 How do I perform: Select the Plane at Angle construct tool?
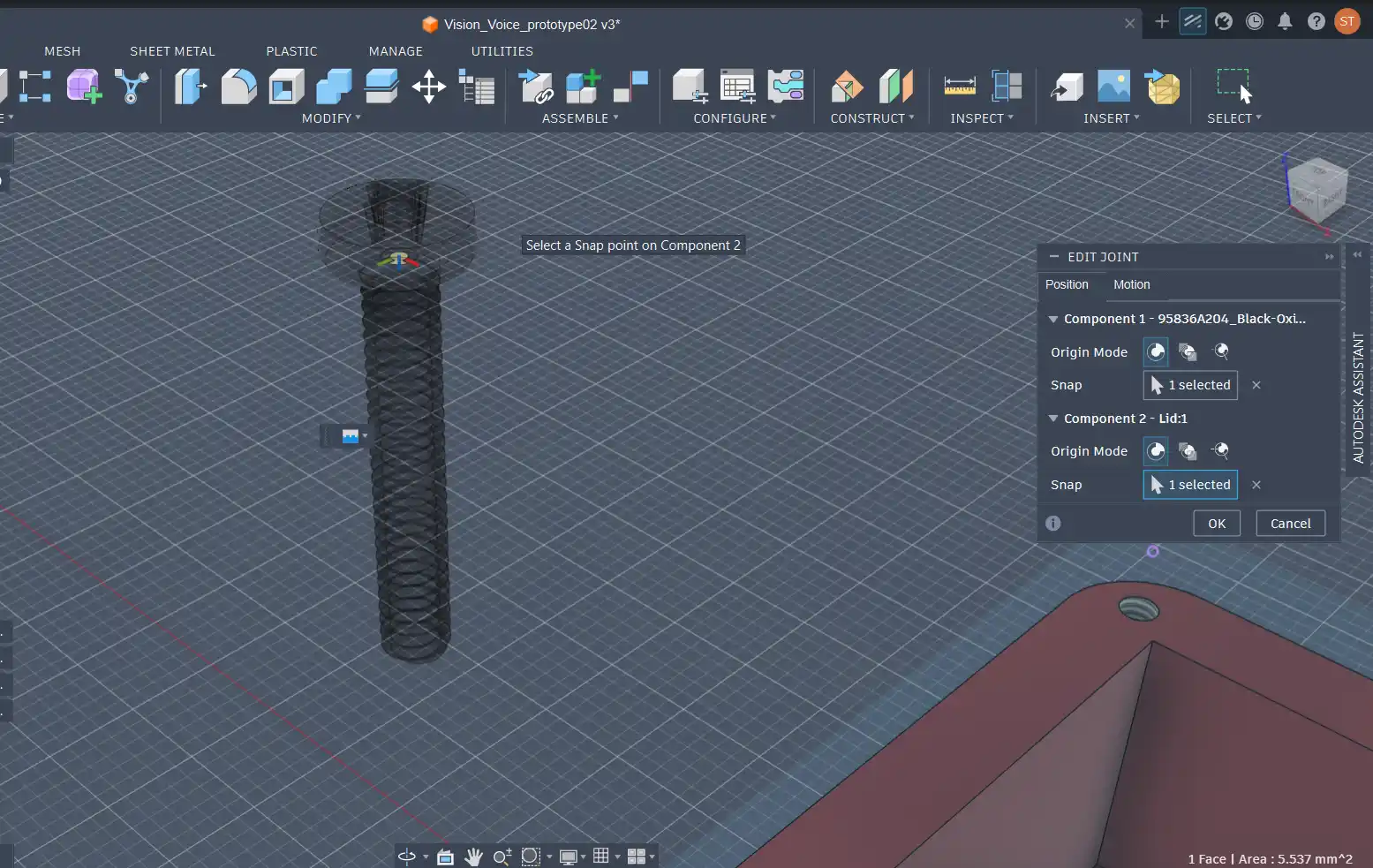[848, 87]
